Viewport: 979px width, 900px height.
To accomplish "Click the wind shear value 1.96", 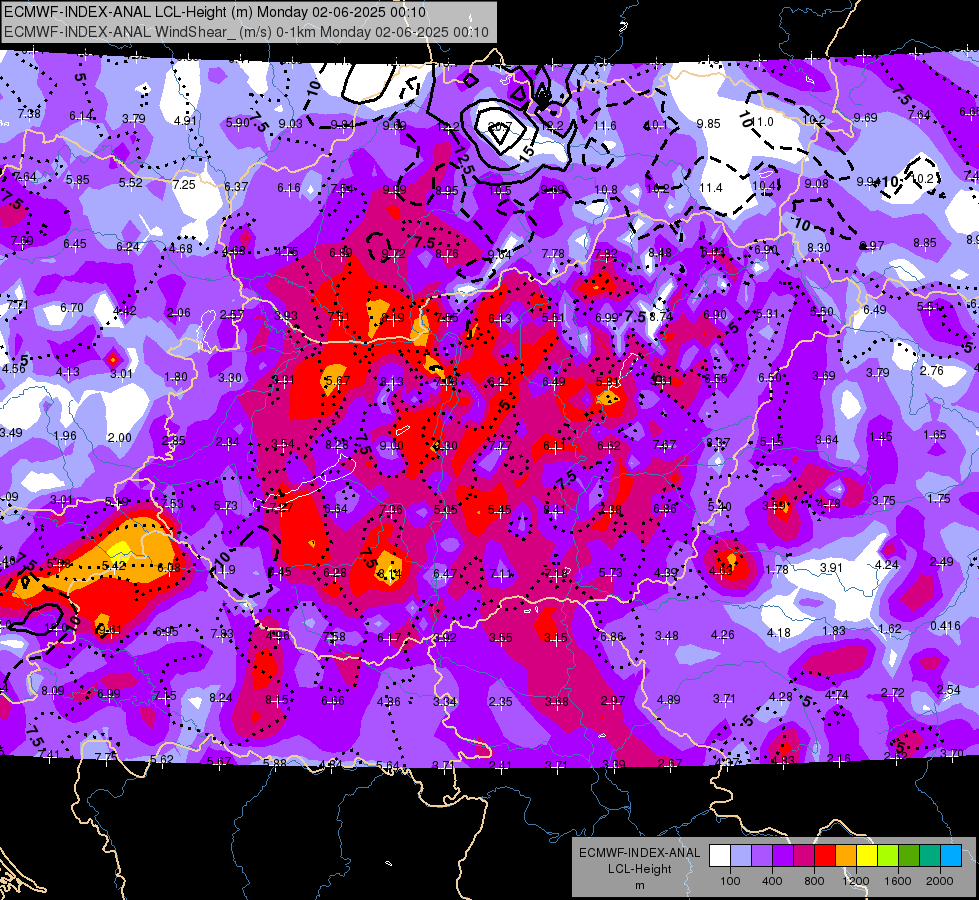I will (65, 436).
